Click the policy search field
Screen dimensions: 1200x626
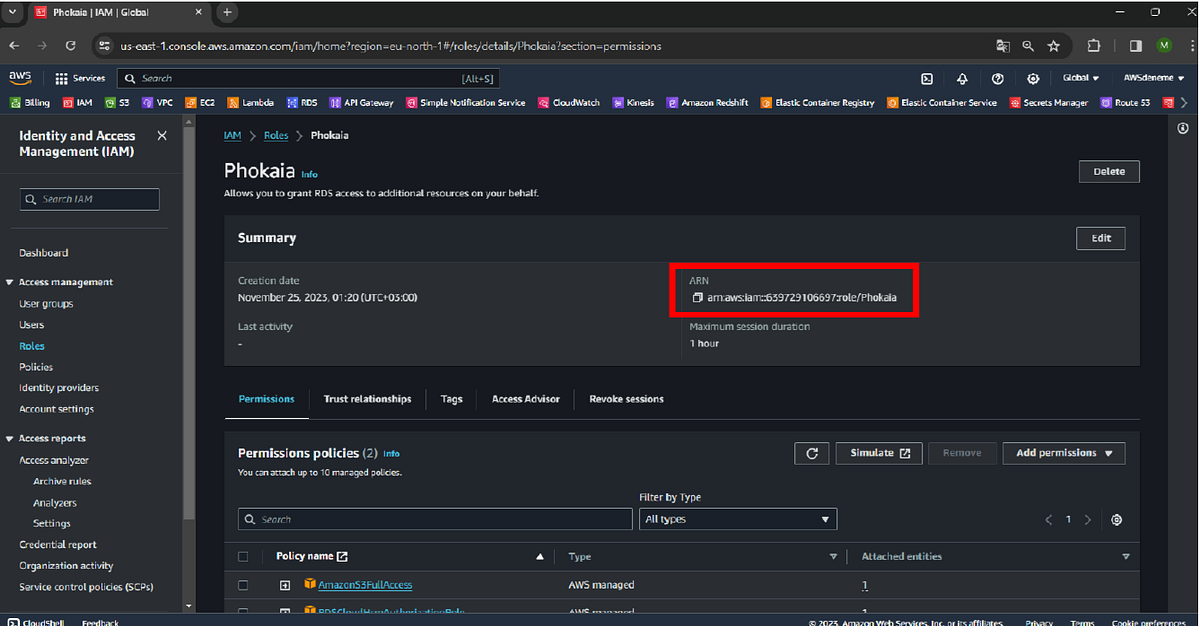point(434,519)
